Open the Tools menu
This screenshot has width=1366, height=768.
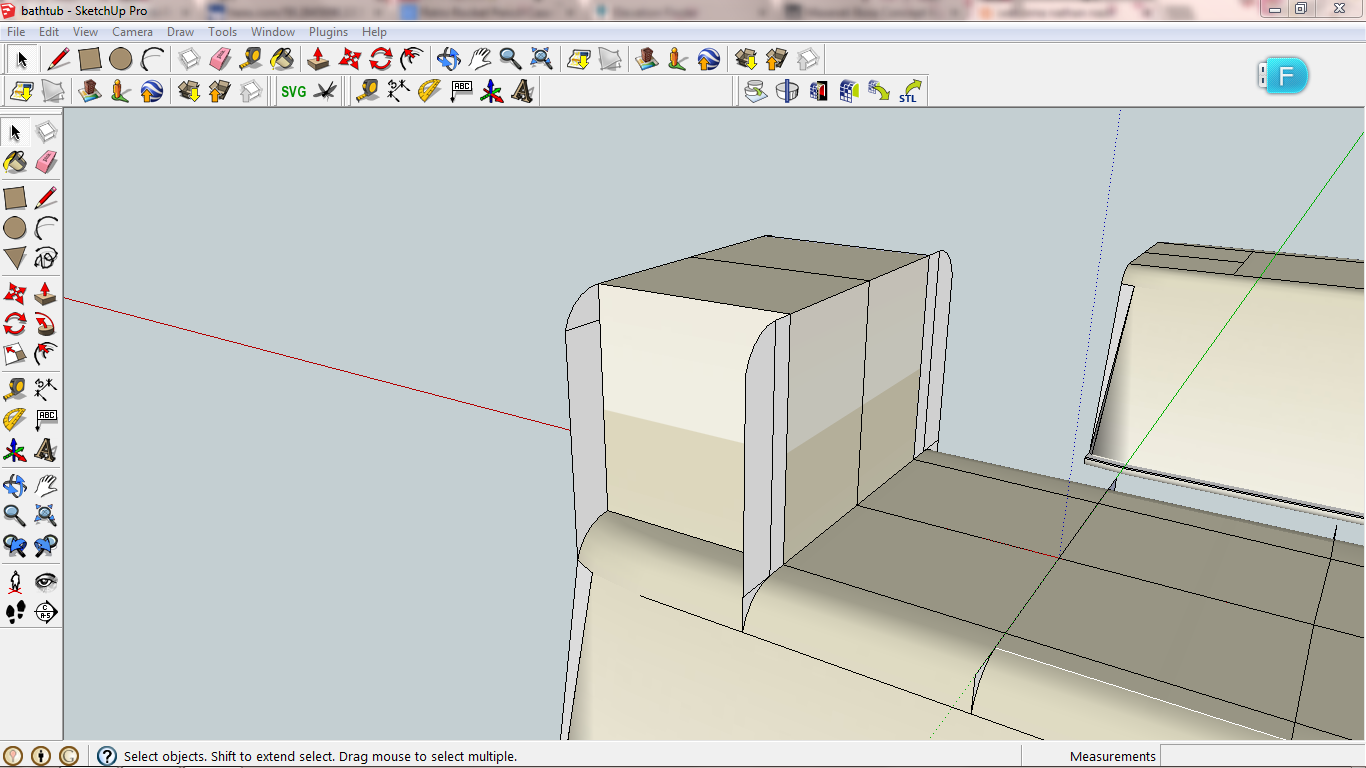coord(223,32)
